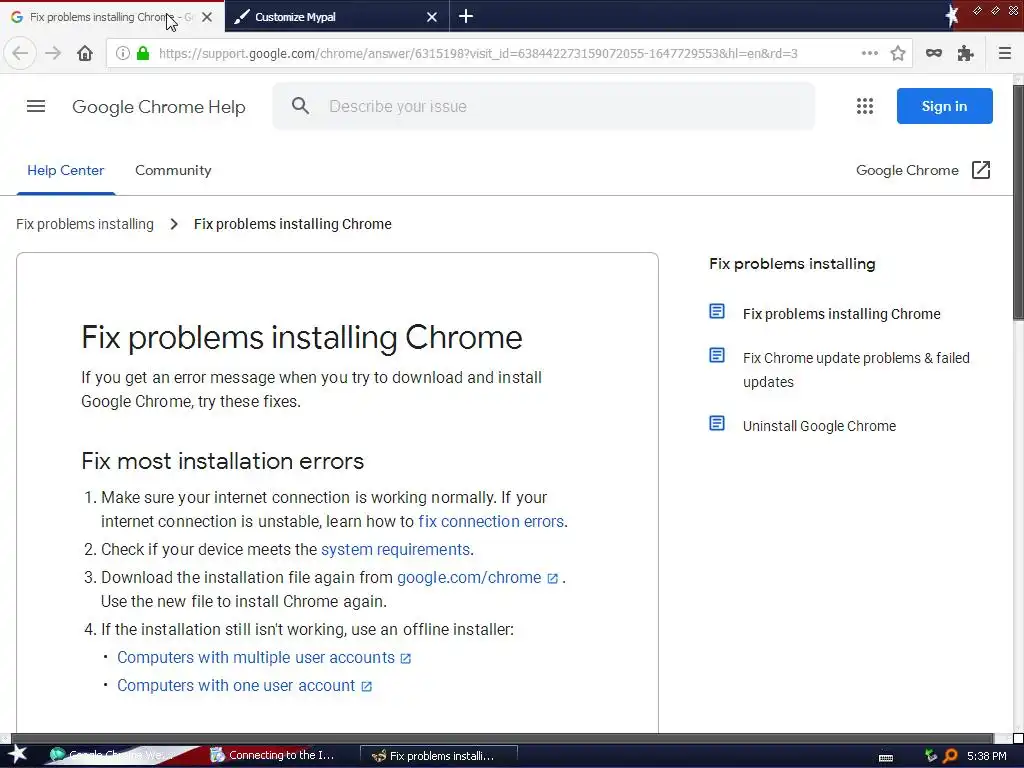The width and height of the screenshot is (1024, 768).
Task: Show site information icon in address bar
Action: click(x=123, y=54)
